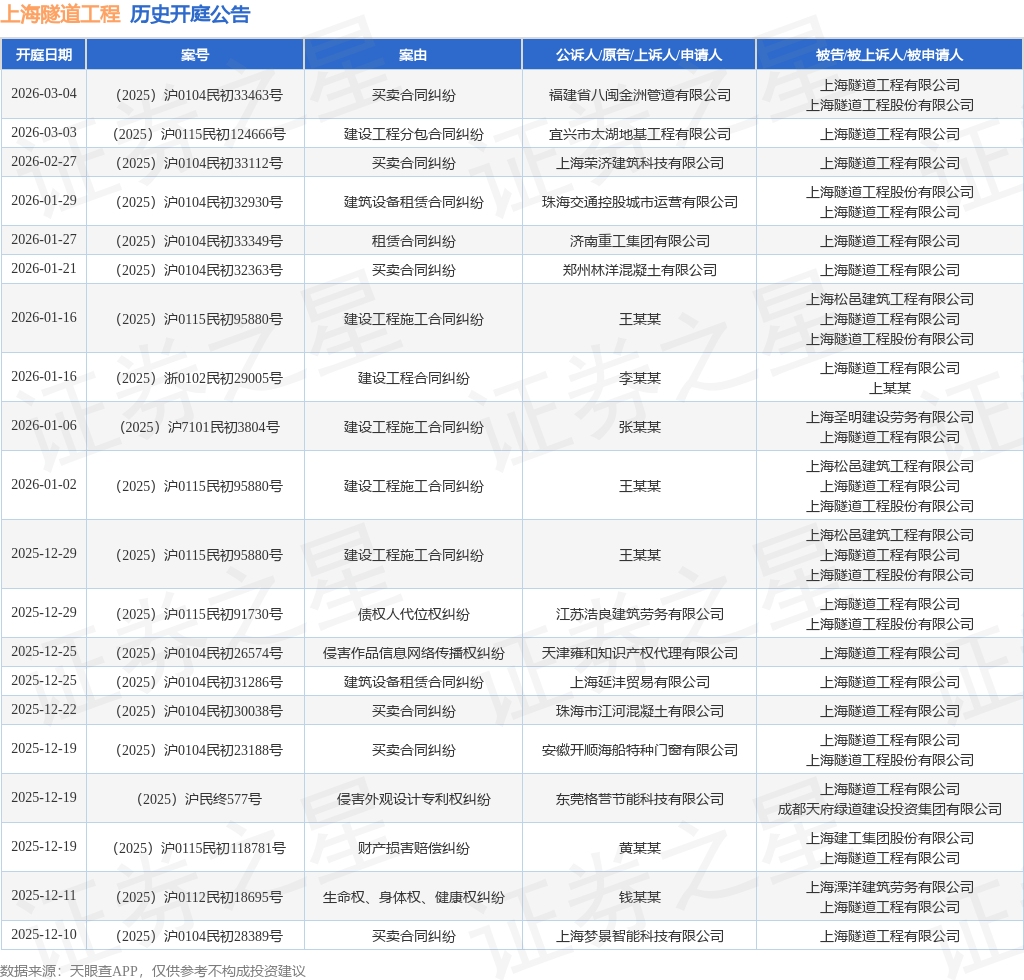
Task: Click date cell 2026-01-27
Action: (x=44, y=240)
